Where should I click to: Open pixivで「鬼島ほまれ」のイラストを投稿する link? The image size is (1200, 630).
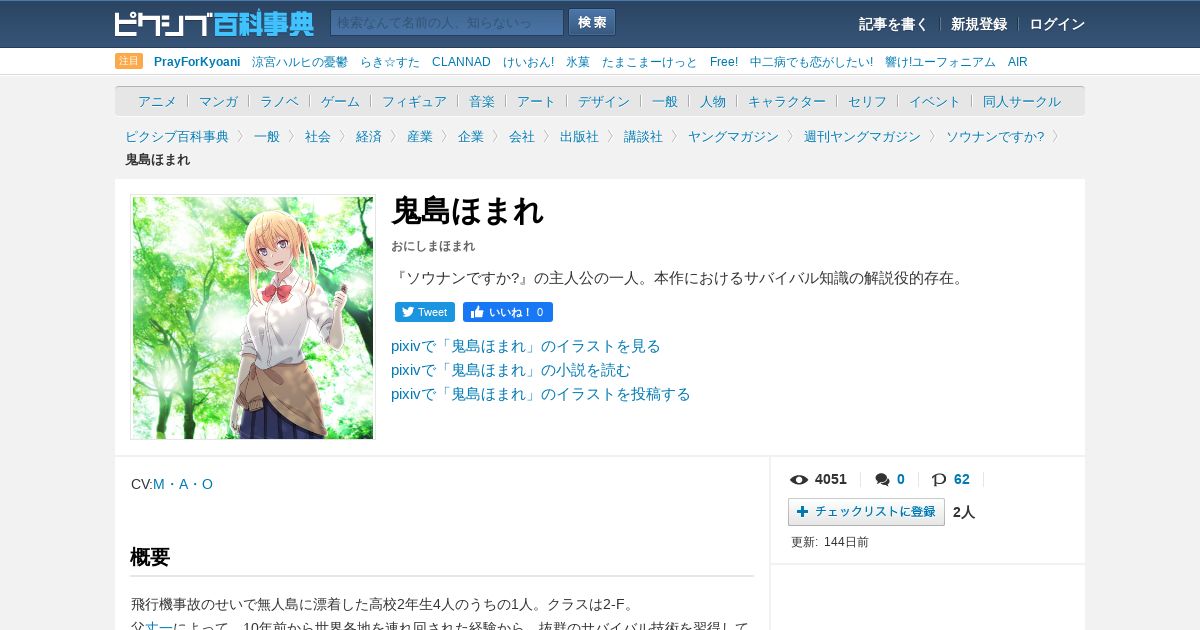(541, 394)
